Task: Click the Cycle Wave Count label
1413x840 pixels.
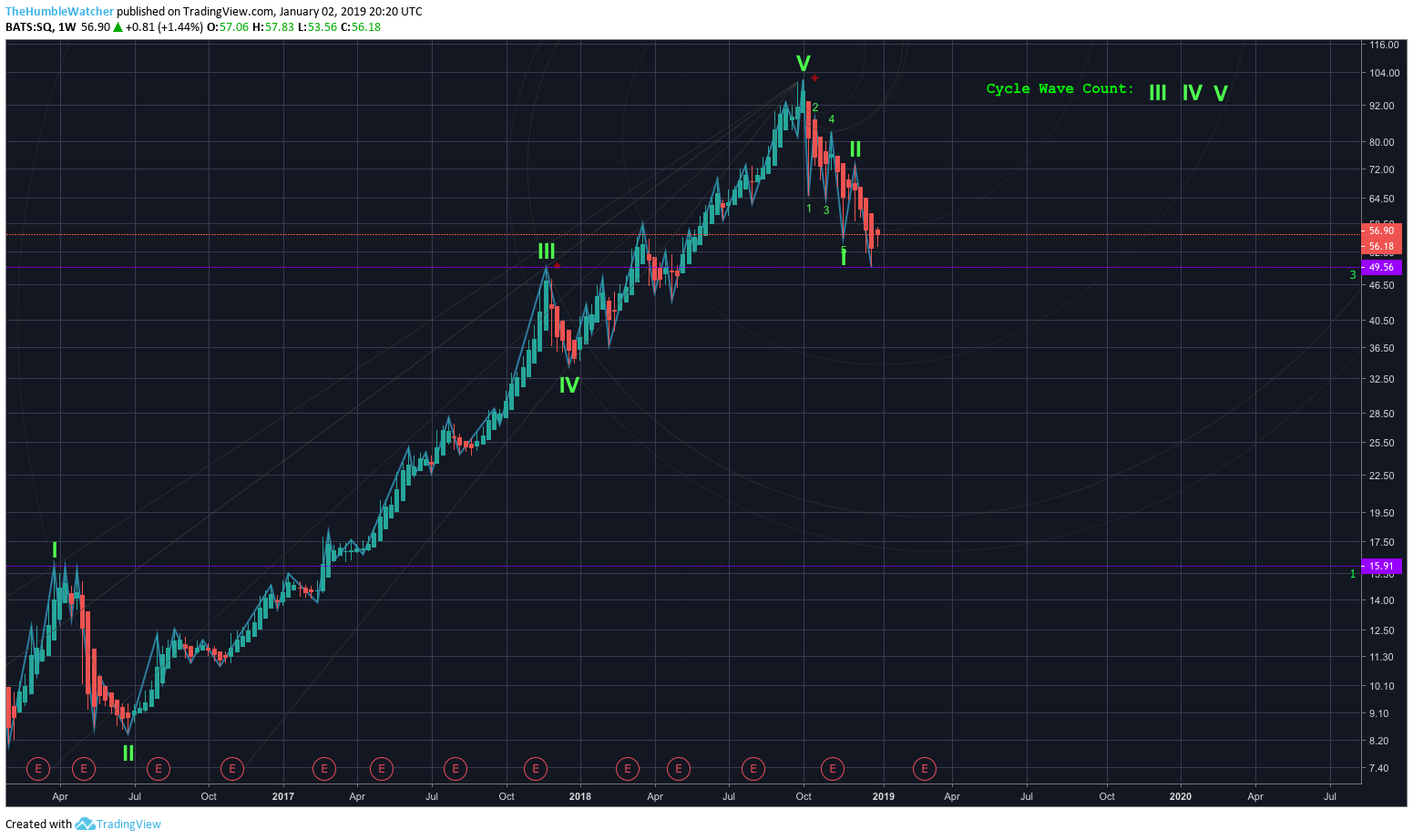Action: (x=1060, y=88)
